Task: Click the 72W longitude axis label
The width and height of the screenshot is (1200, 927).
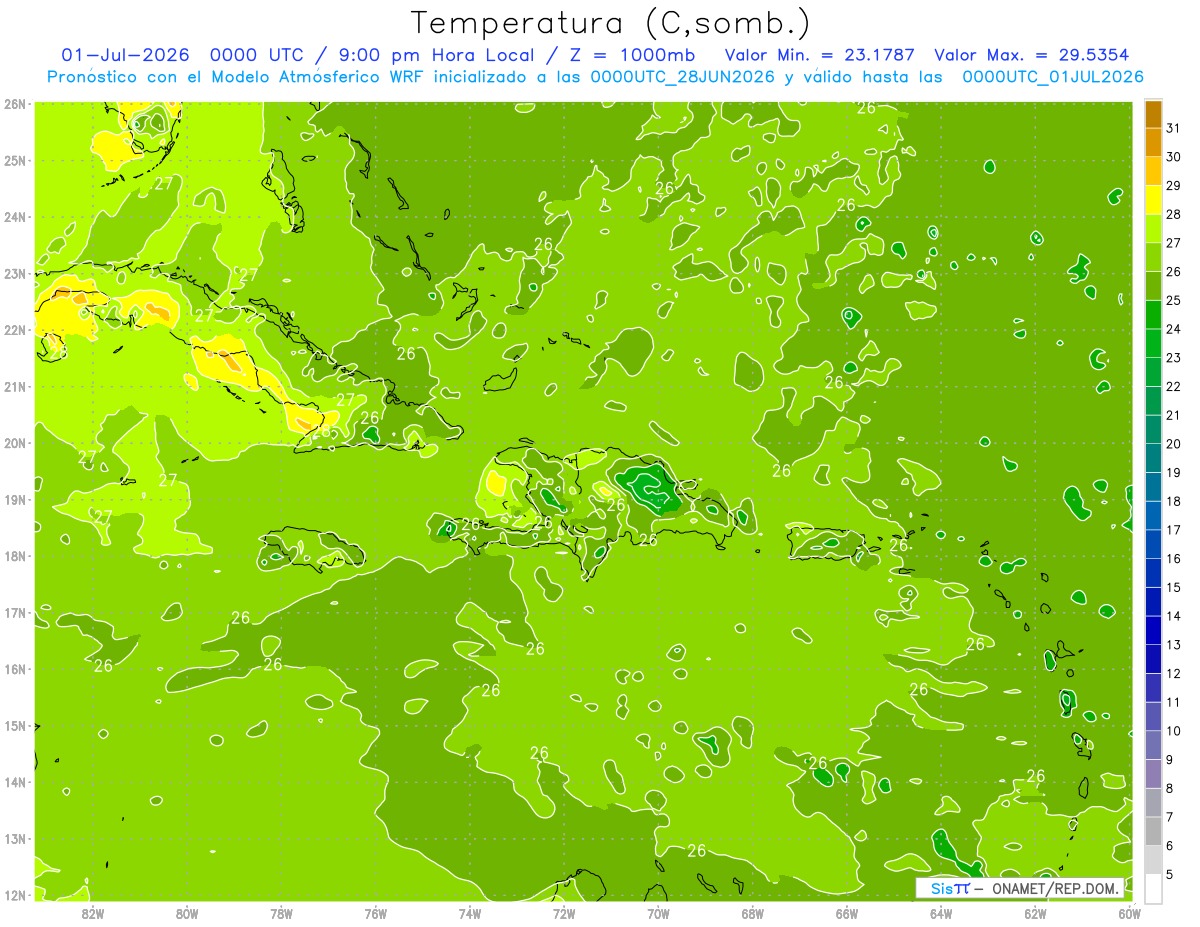Action: 564,913
